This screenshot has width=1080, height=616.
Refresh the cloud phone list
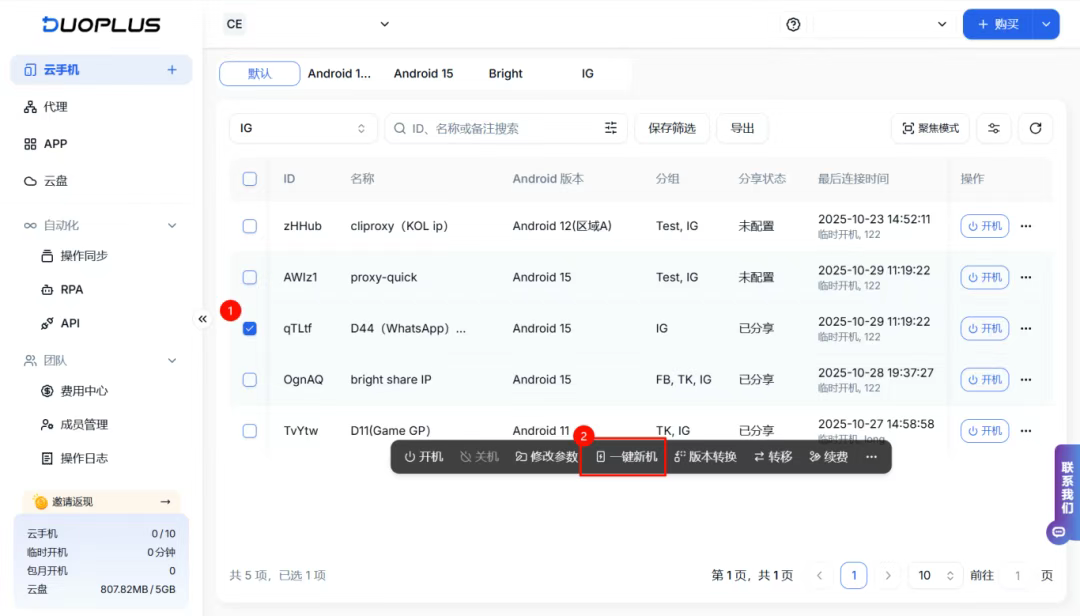tap(1036, 128)
